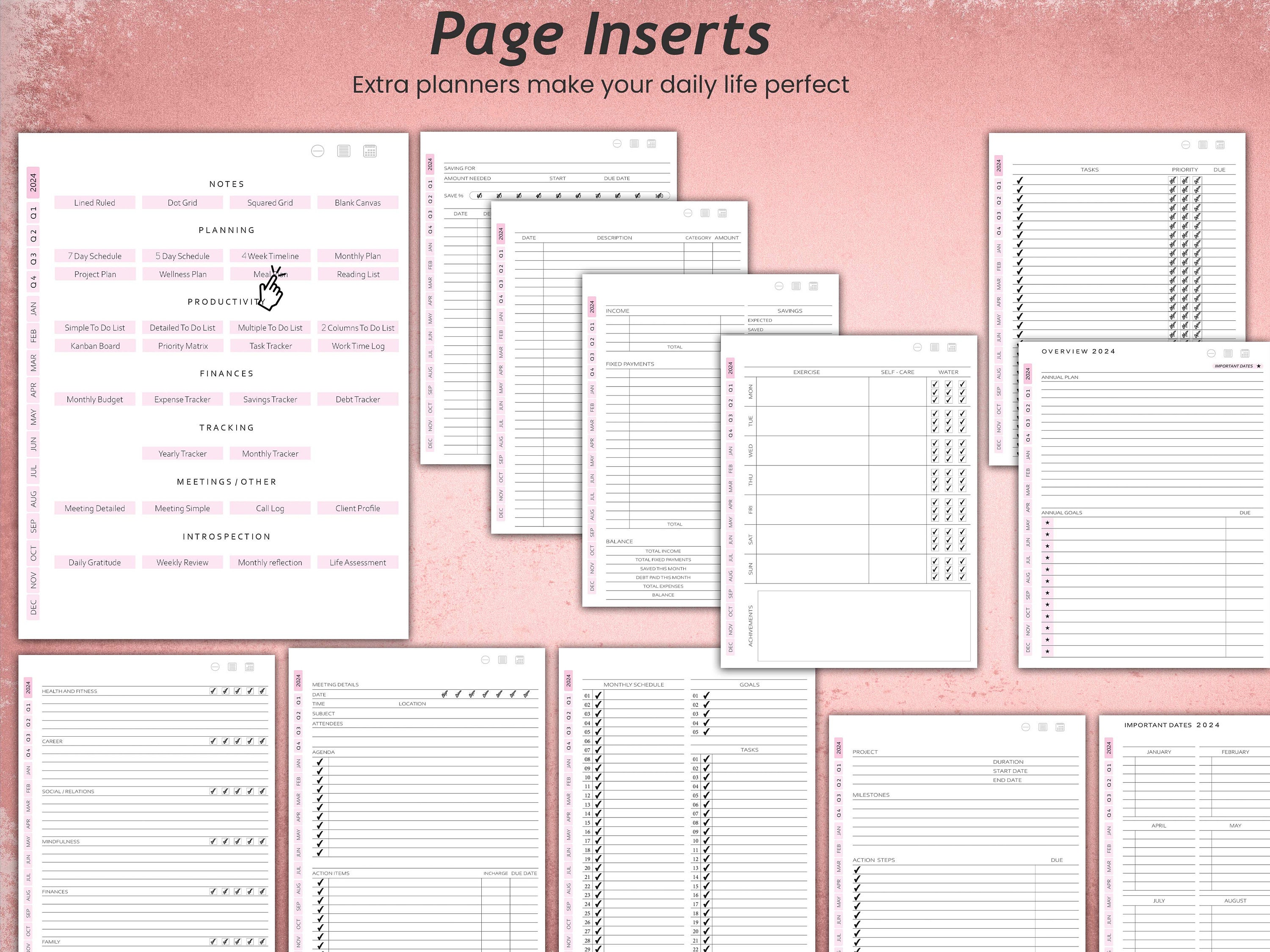The width and height of the screenshot is (1270, 952).
Task: Click the notes icon on the life areas page
Action: (x=232, y=666)
